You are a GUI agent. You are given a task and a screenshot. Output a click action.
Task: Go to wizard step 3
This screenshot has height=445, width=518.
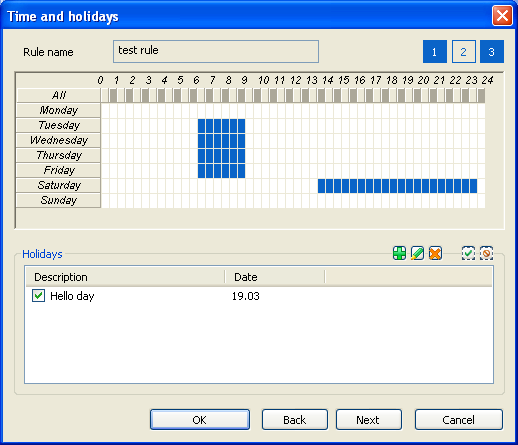pos(492,52)
